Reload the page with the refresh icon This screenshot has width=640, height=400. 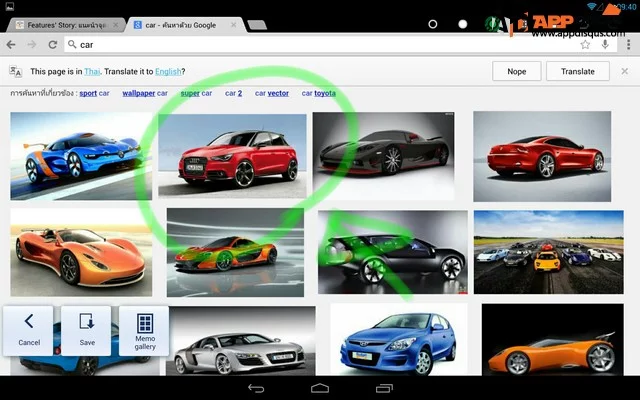(52, 44)
